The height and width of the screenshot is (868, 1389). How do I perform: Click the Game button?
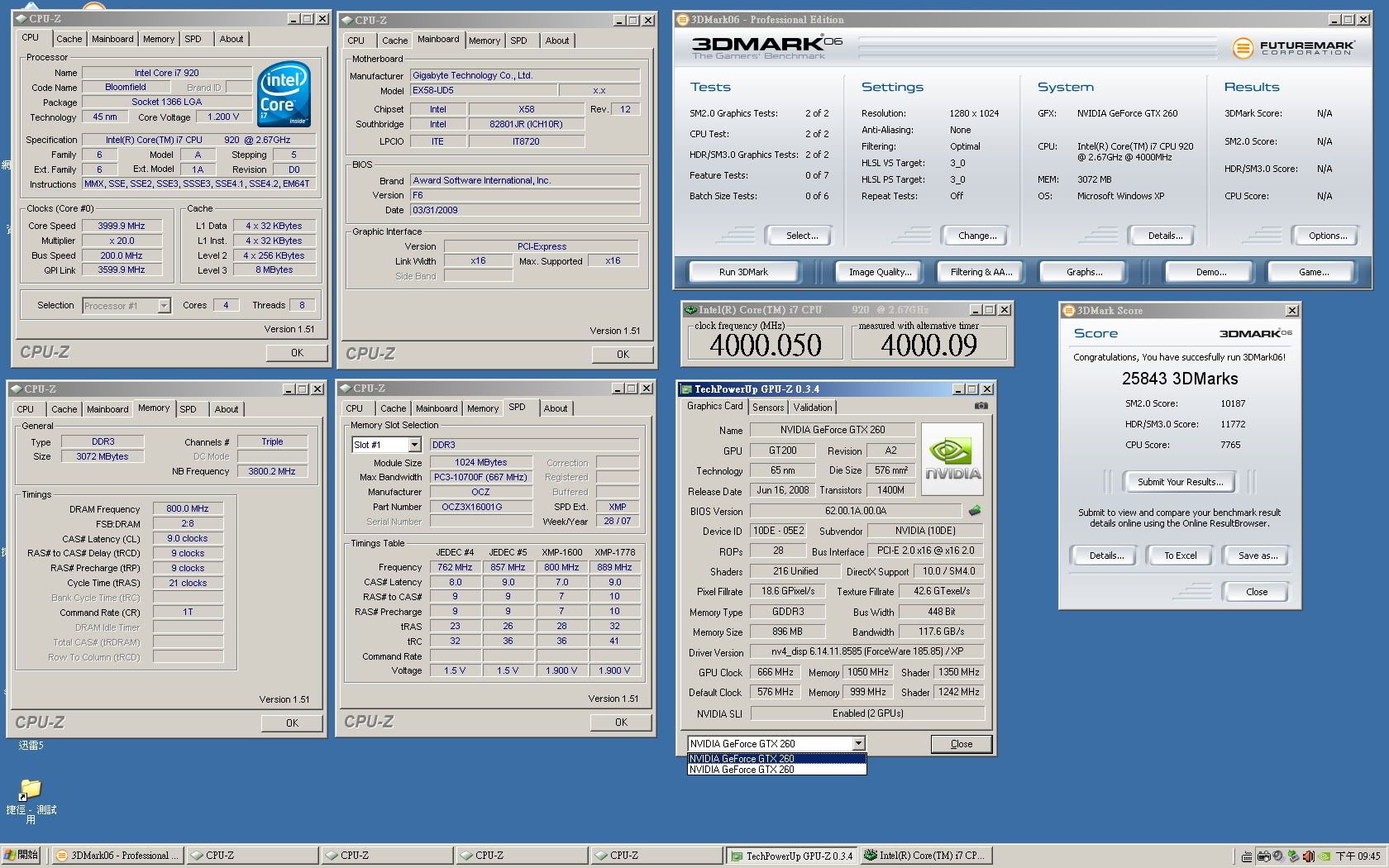coord(1314,272)
